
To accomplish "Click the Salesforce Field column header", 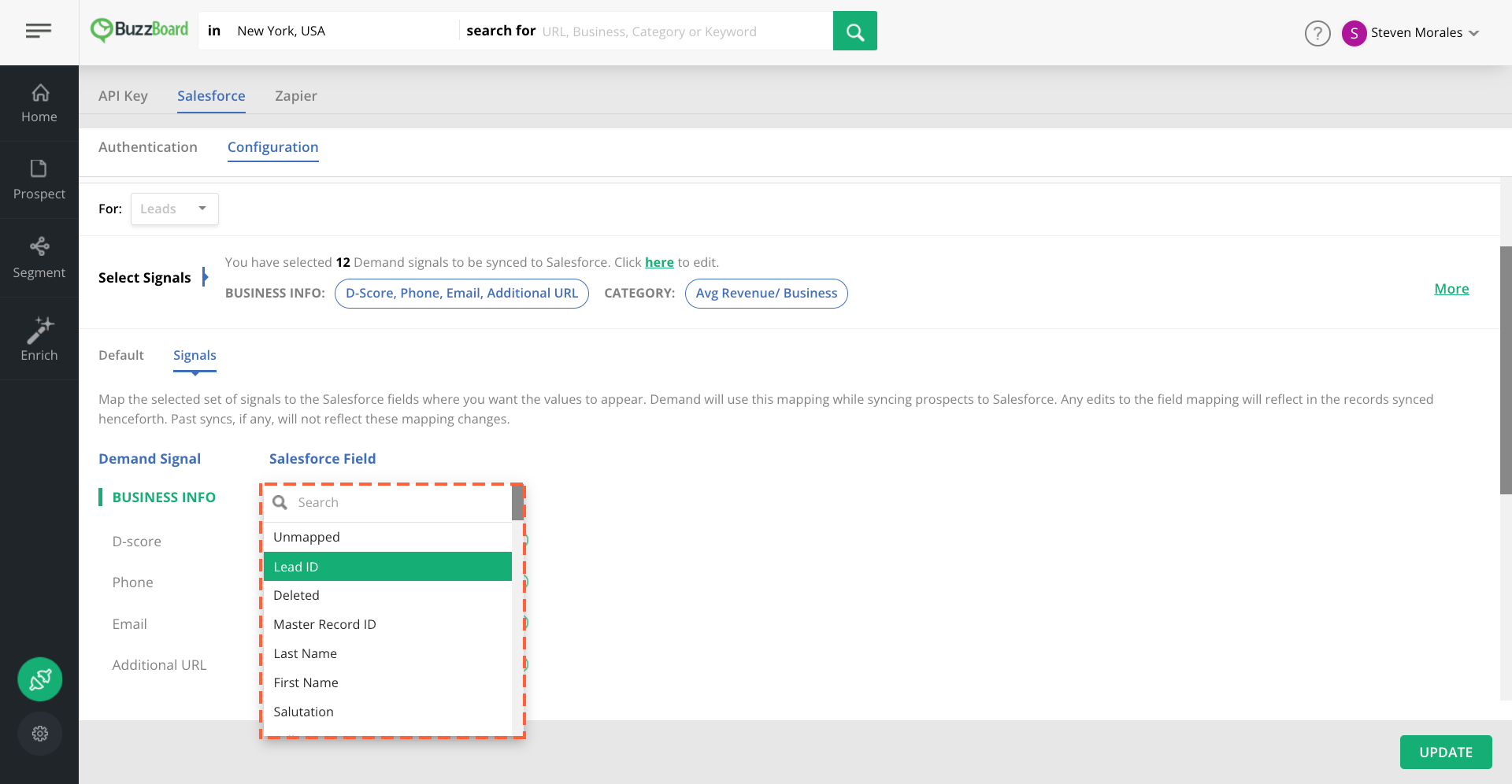I will pyautogui.click(x=322, y=459).
